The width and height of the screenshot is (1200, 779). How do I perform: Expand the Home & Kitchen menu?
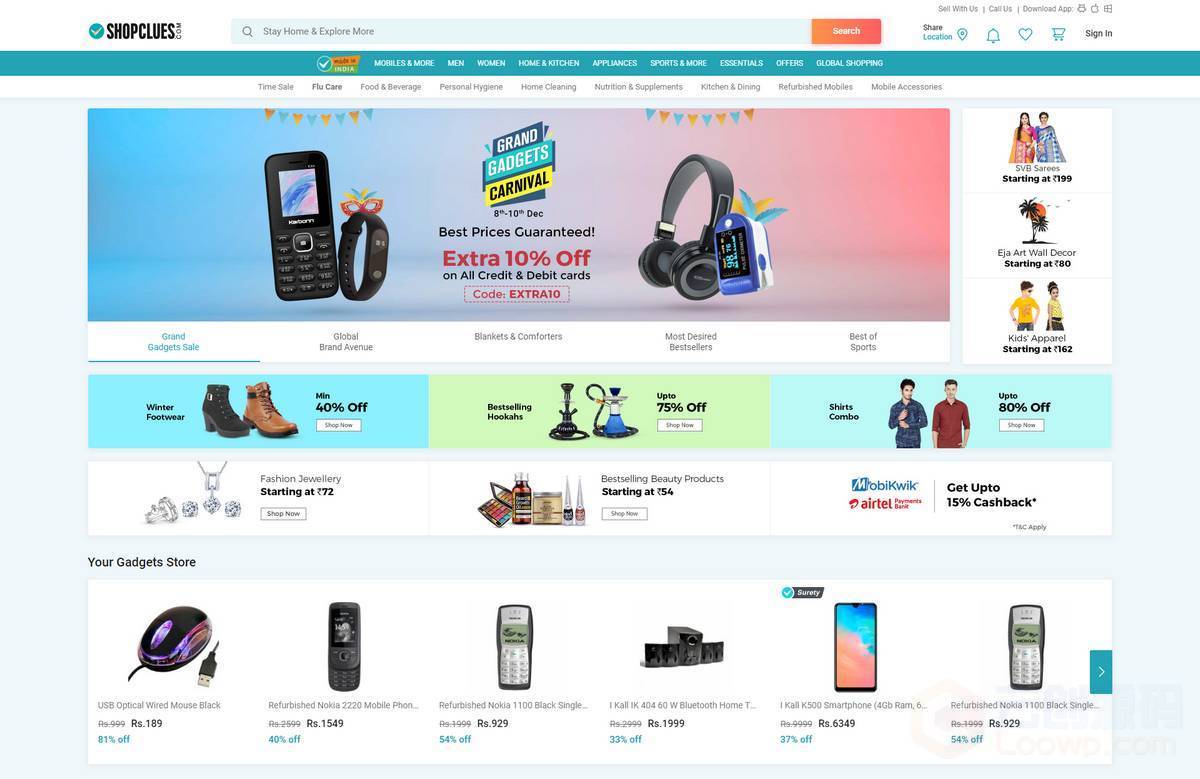pyautogui.click(x=549, y=63)
